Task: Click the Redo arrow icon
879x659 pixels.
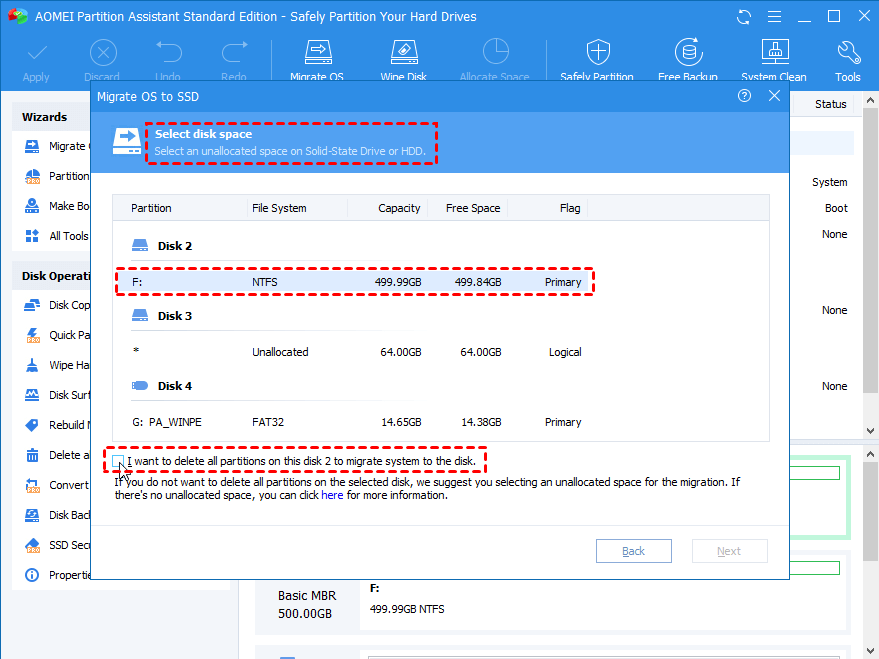Action: click(234, 52)
